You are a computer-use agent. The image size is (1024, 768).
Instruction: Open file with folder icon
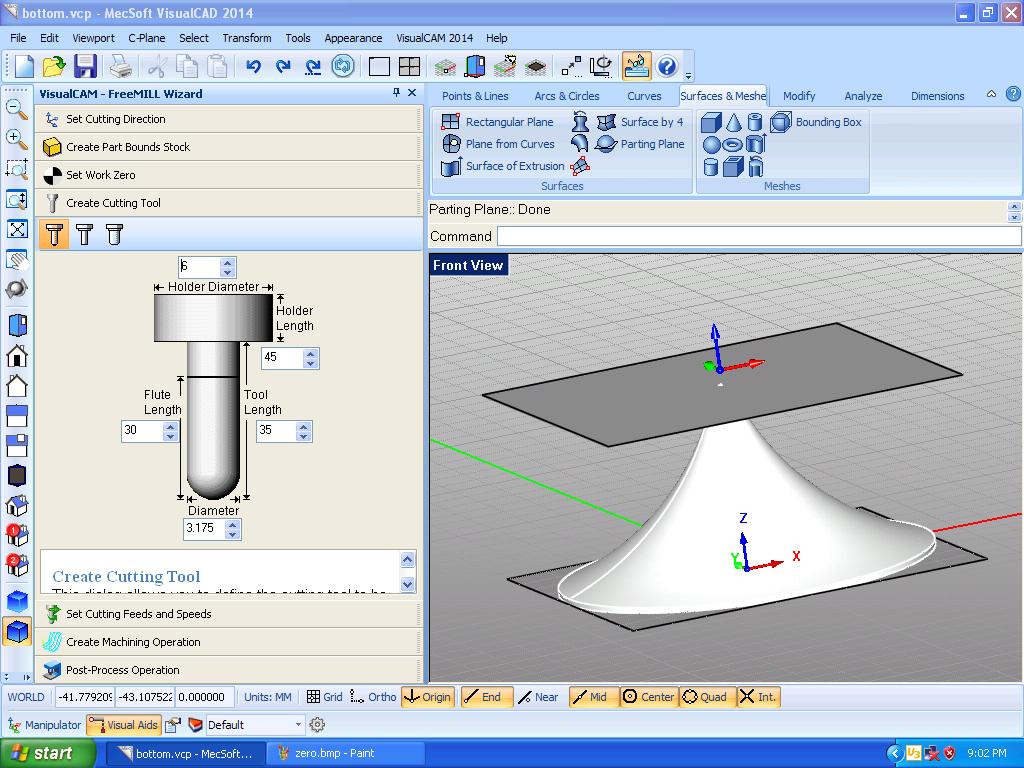(x=54, y=67)
